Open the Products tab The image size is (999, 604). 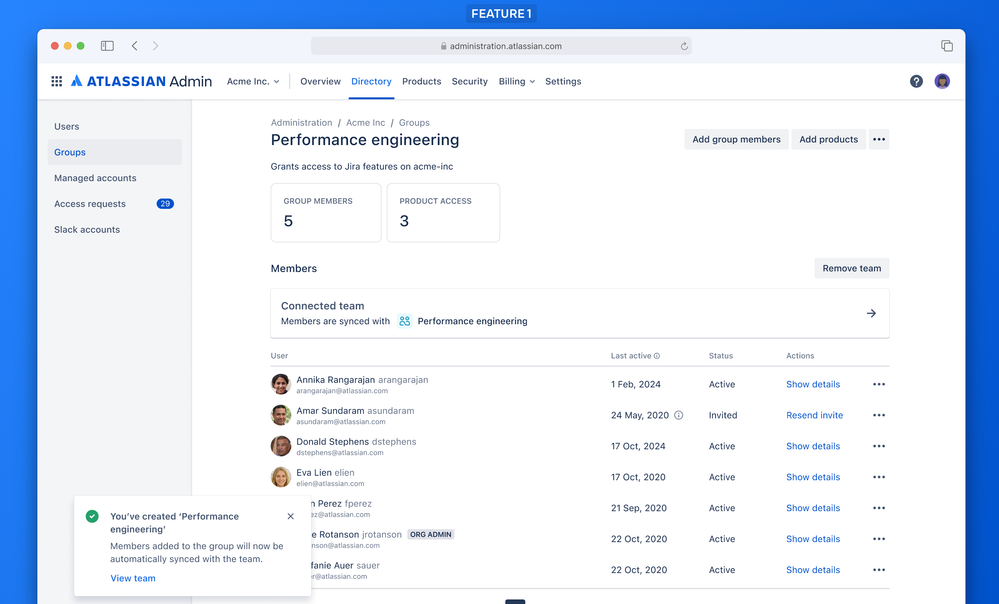coord(422,82)
